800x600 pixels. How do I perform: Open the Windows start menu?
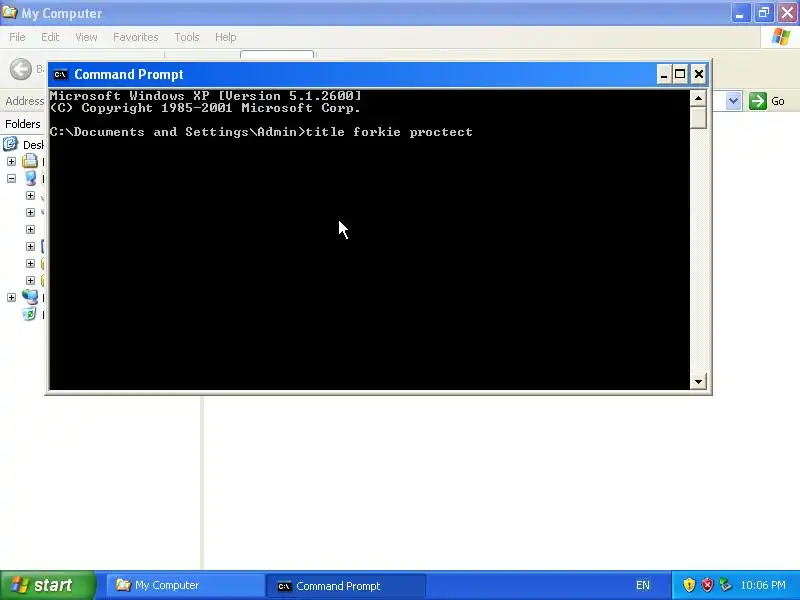47,585
